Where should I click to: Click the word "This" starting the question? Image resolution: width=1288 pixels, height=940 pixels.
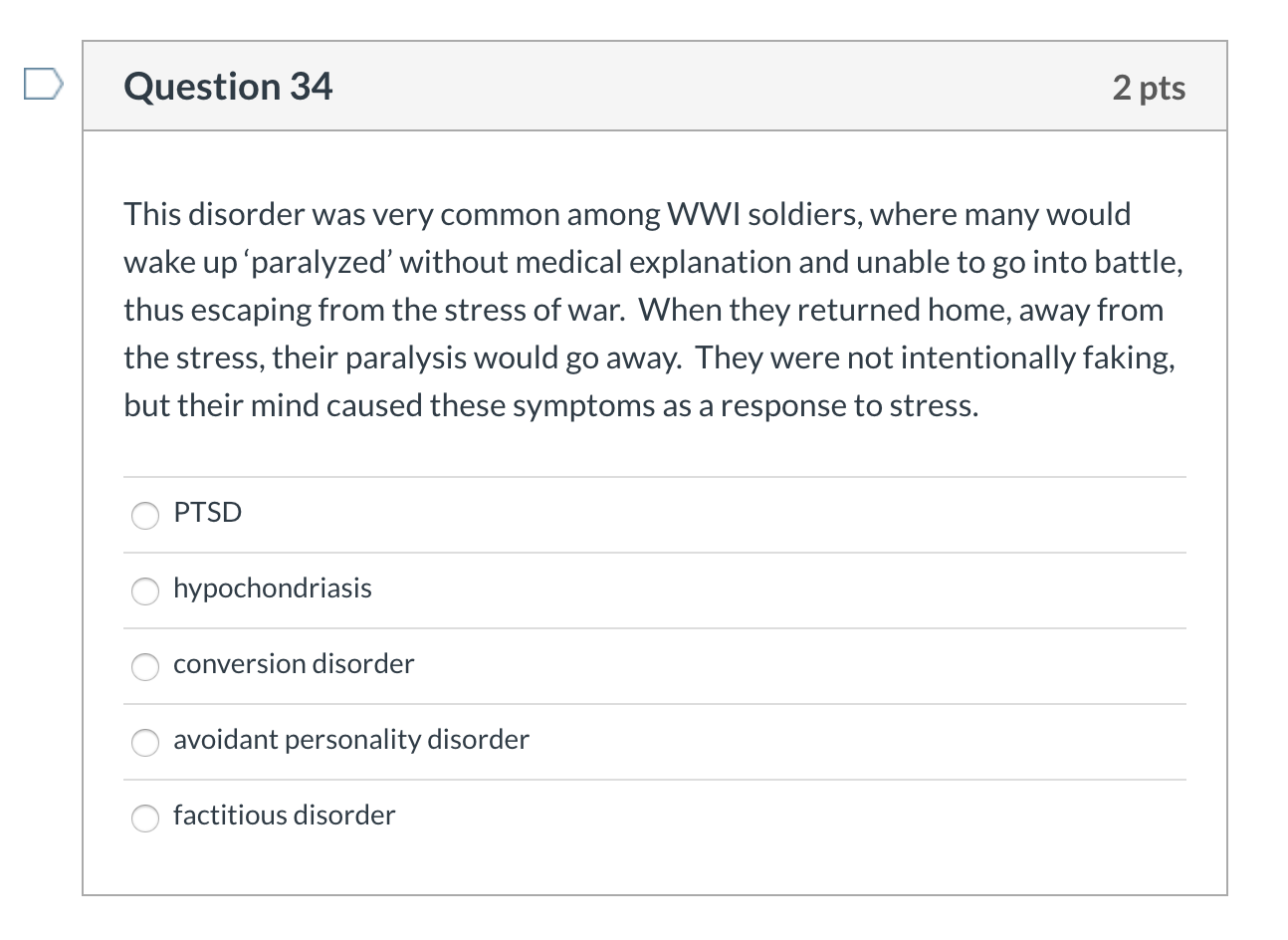click(x=152, y=215)
